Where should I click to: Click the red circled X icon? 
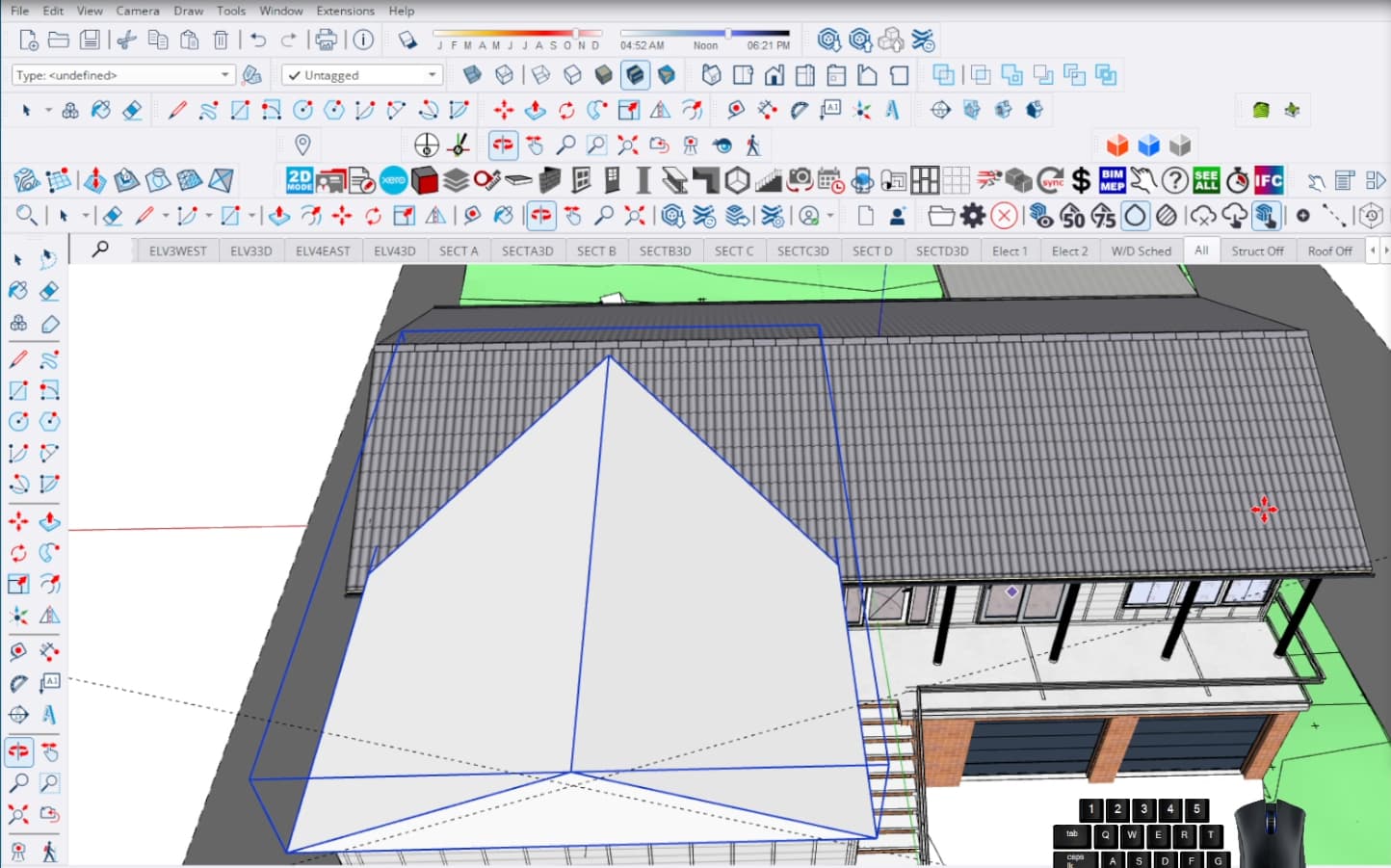pyautogui.click(x=1004, y=216)
